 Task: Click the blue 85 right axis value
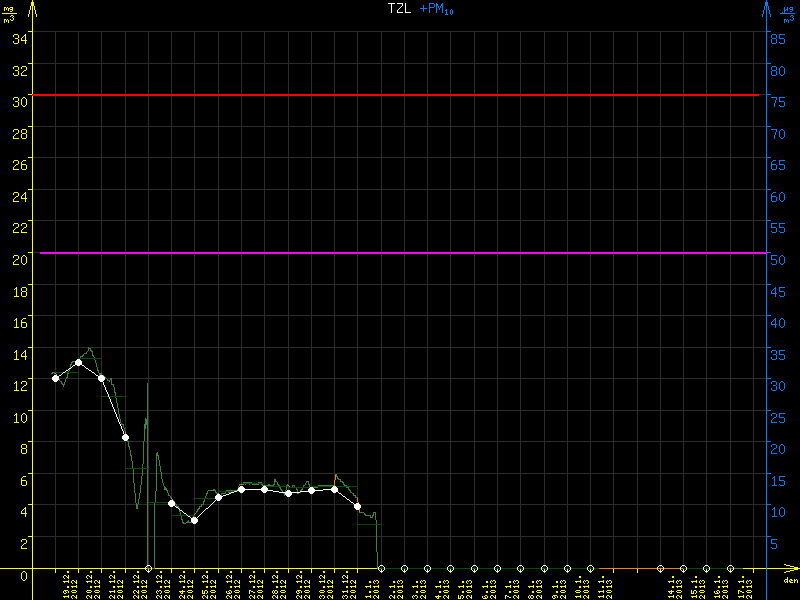click(x=776, y=38)
